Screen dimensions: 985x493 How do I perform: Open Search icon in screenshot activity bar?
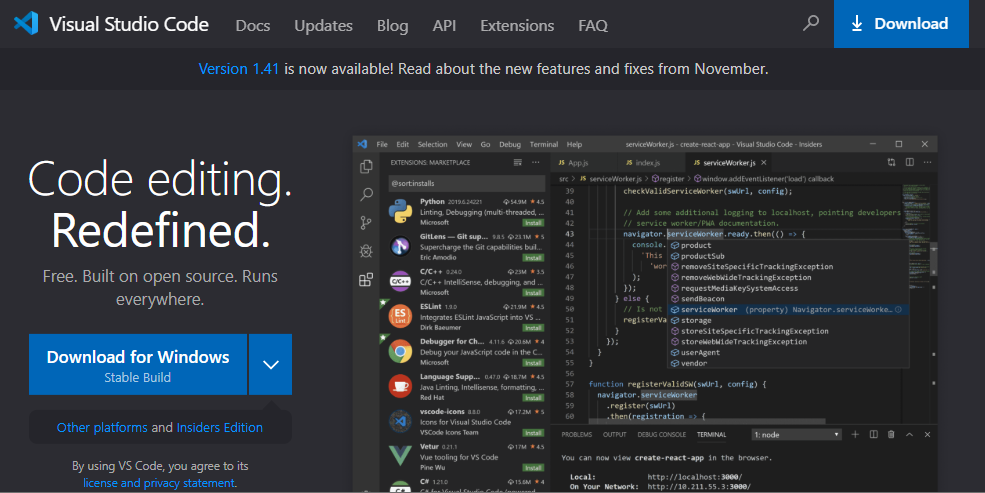[366, 195]
